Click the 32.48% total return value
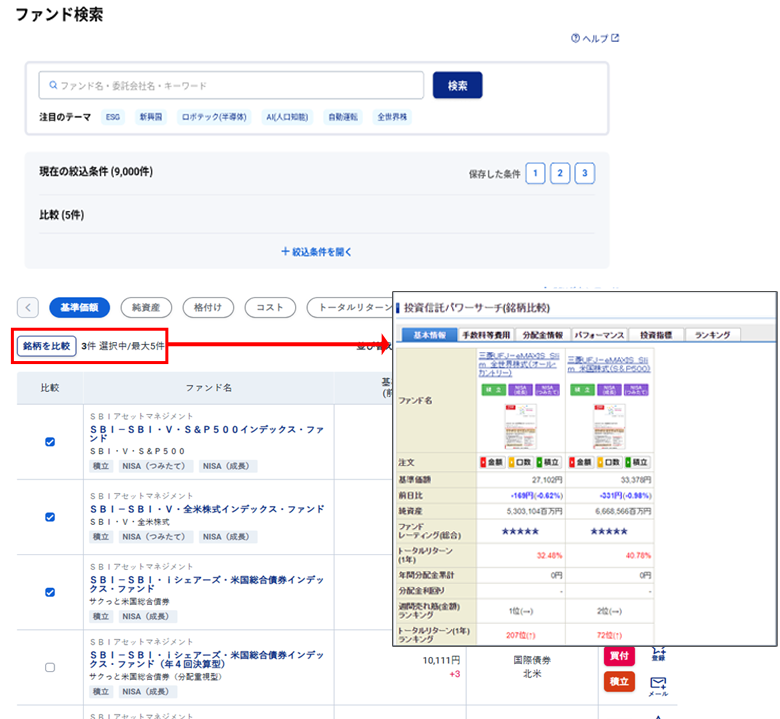The width and height of the screenshot is (780, 719). (x=549, y=555)
